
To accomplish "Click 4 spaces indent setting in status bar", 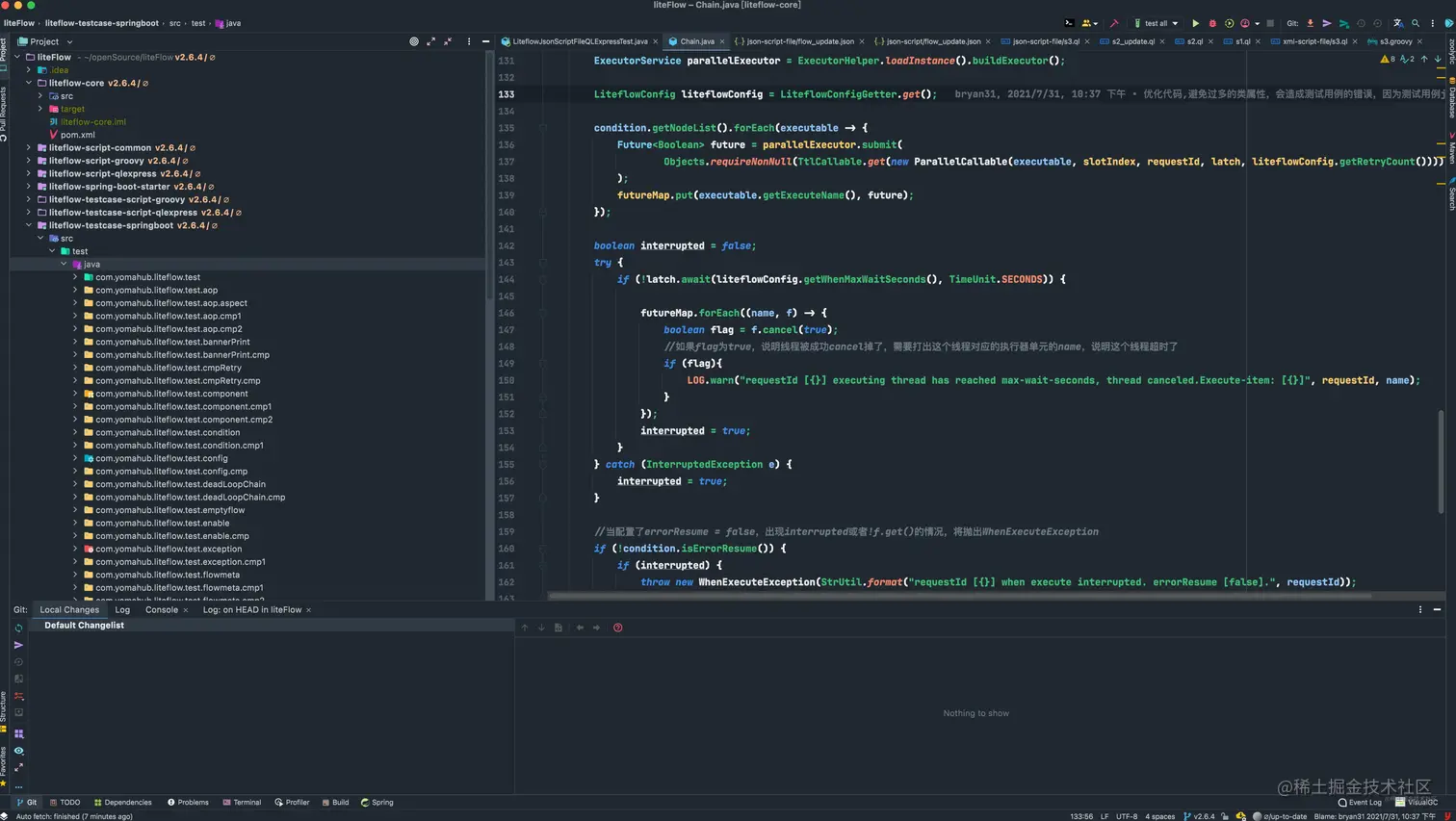I will (1159, 816).
